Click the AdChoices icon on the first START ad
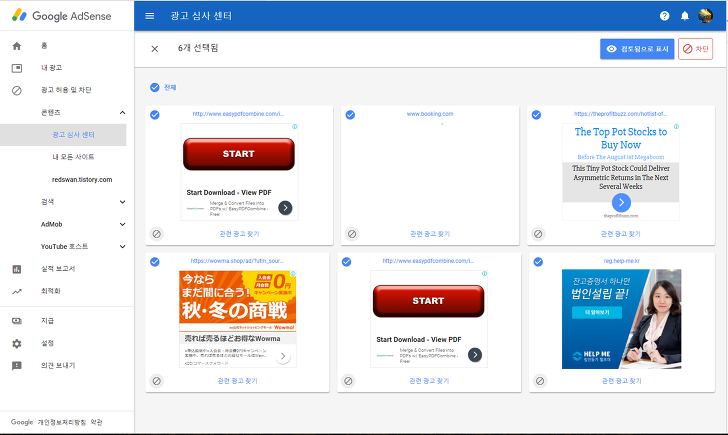The height and width of the screenshot is (435, 728). coord(294,127)
